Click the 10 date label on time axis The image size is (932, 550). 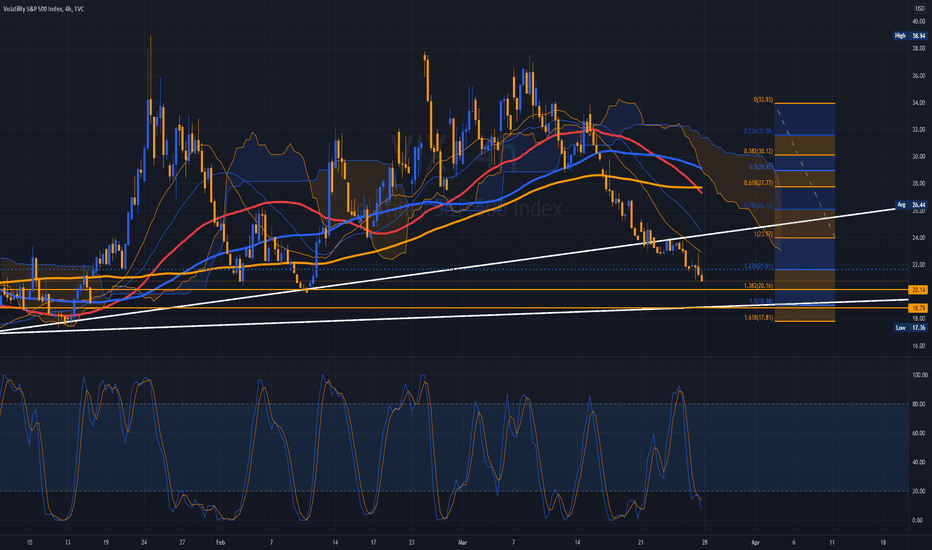pos(29,542)
